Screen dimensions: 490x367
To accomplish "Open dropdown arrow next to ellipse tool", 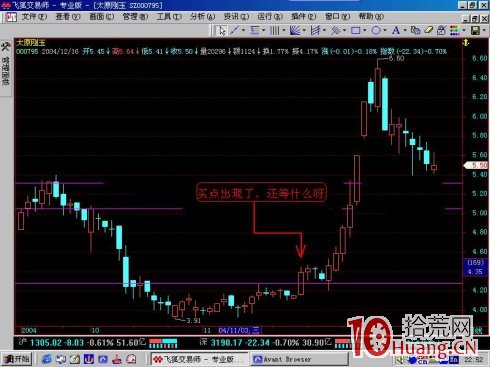I will 385,30.
